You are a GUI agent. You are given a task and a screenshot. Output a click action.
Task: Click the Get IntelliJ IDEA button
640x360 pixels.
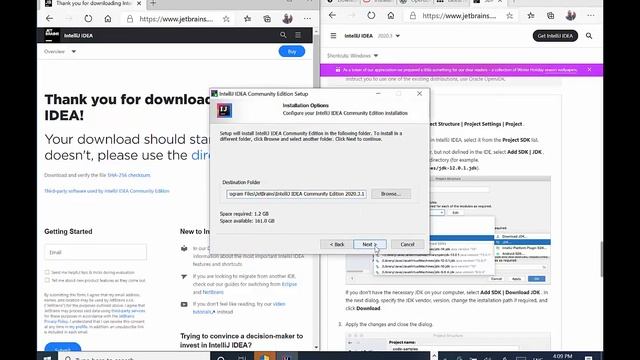coord(555,36)
